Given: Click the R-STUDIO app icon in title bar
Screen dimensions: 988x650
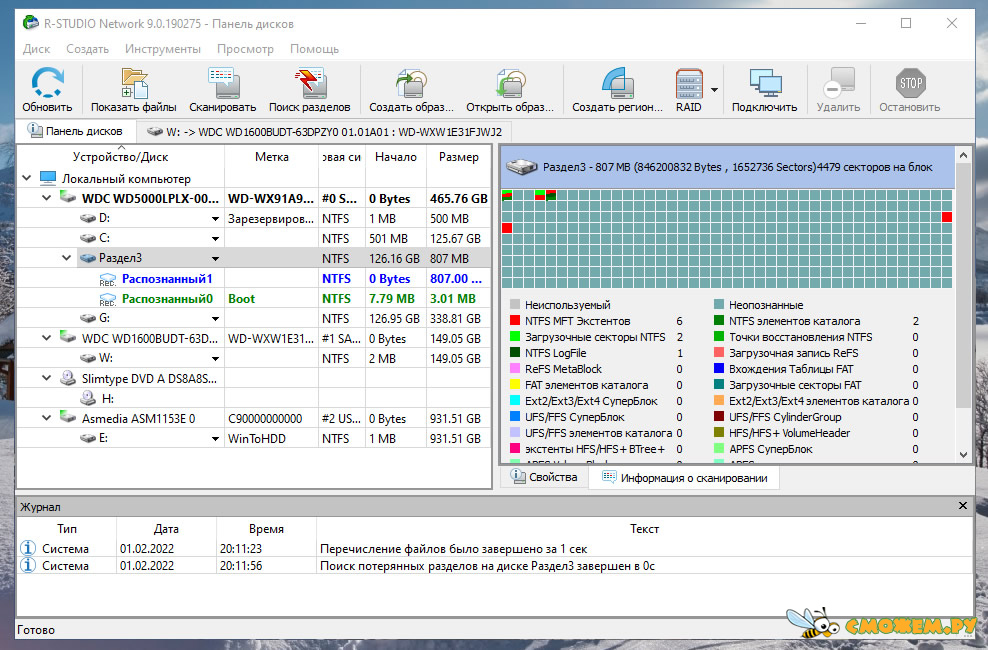Looking at the screenshot, I should [30, 23].
